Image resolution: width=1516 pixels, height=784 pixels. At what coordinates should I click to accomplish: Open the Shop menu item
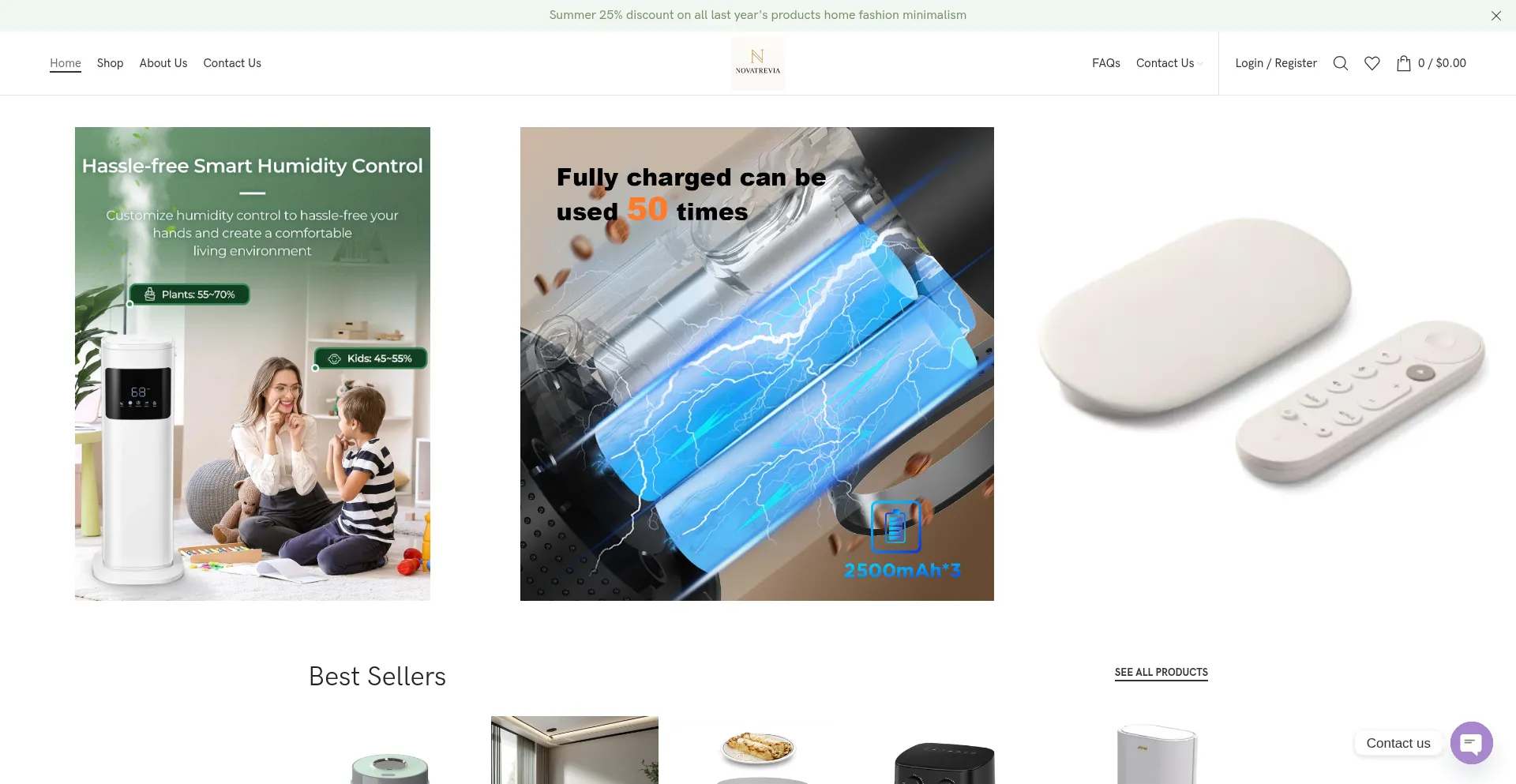[x=110, y=63]
